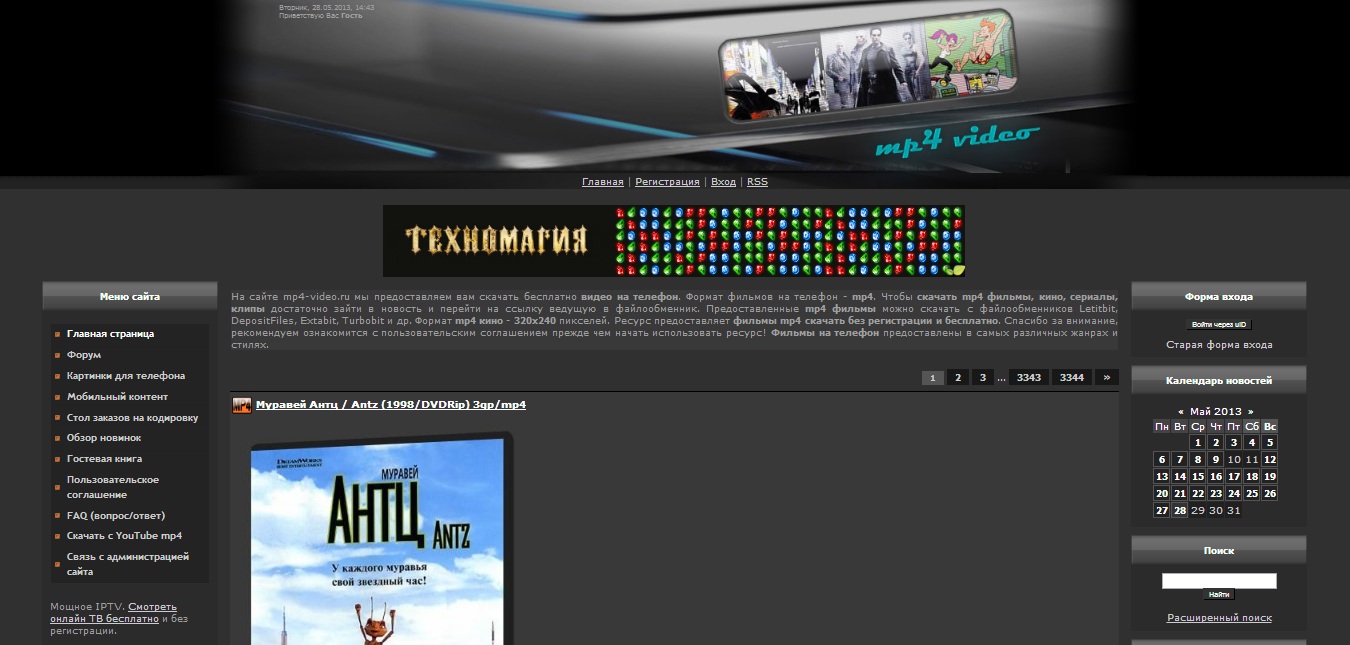Go to the Регистрация page
Image resolution: width=1350 pixels, height=645 pixels.
[x=667, y=182]
